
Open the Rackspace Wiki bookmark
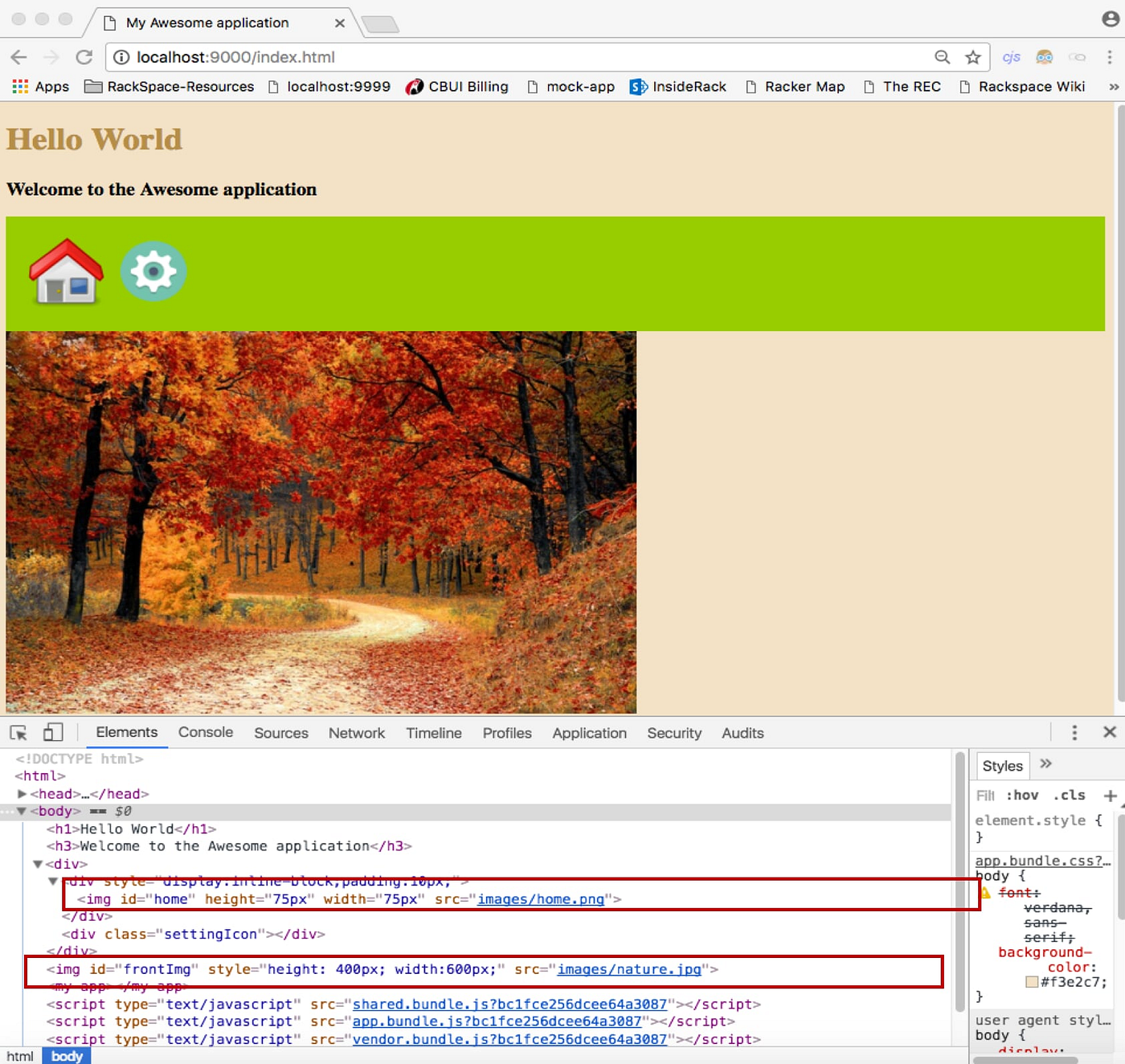(x=1021, y=87)
